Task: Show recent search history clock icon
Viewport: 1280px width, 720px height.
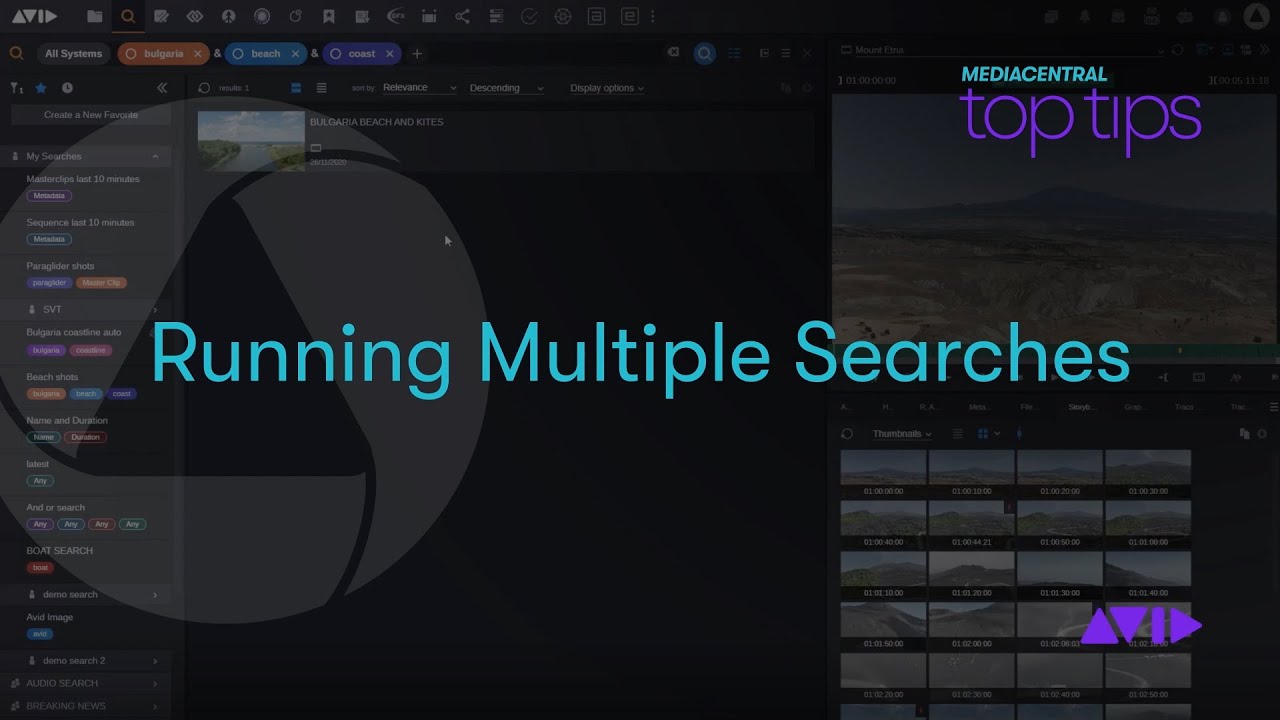Action: (x=67, y=88)
